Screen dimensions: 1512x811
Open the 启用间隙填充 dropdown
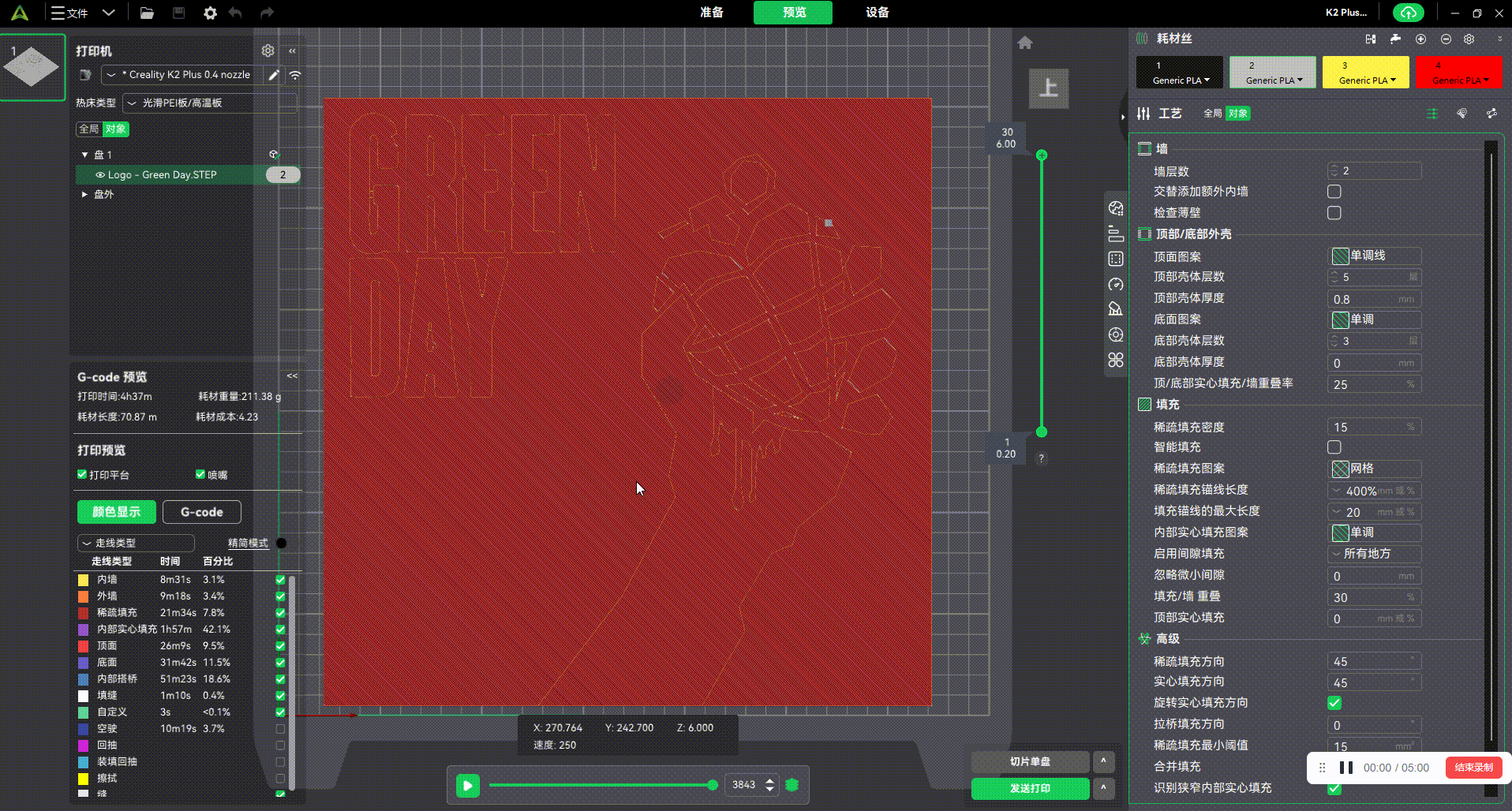(x=1375, y=554)
